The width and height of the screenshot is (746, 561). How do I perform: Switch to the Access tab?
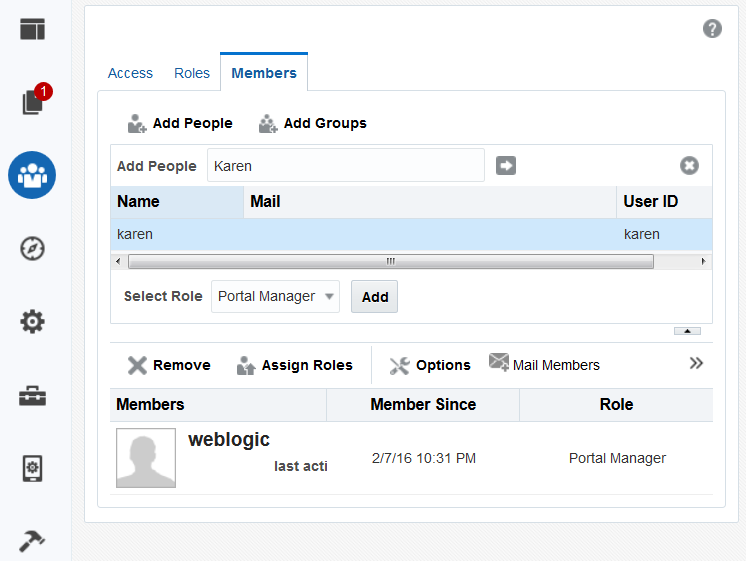point(130,73)
